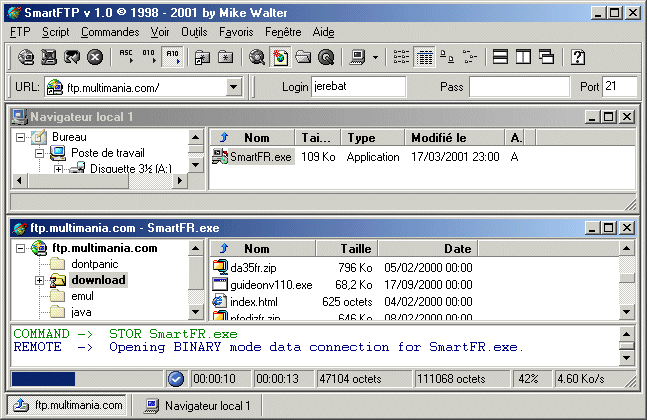The width and height of the screenshot is (647, 420).
Task: Cascade windows using toolbar icon
Action: point(546,57)
